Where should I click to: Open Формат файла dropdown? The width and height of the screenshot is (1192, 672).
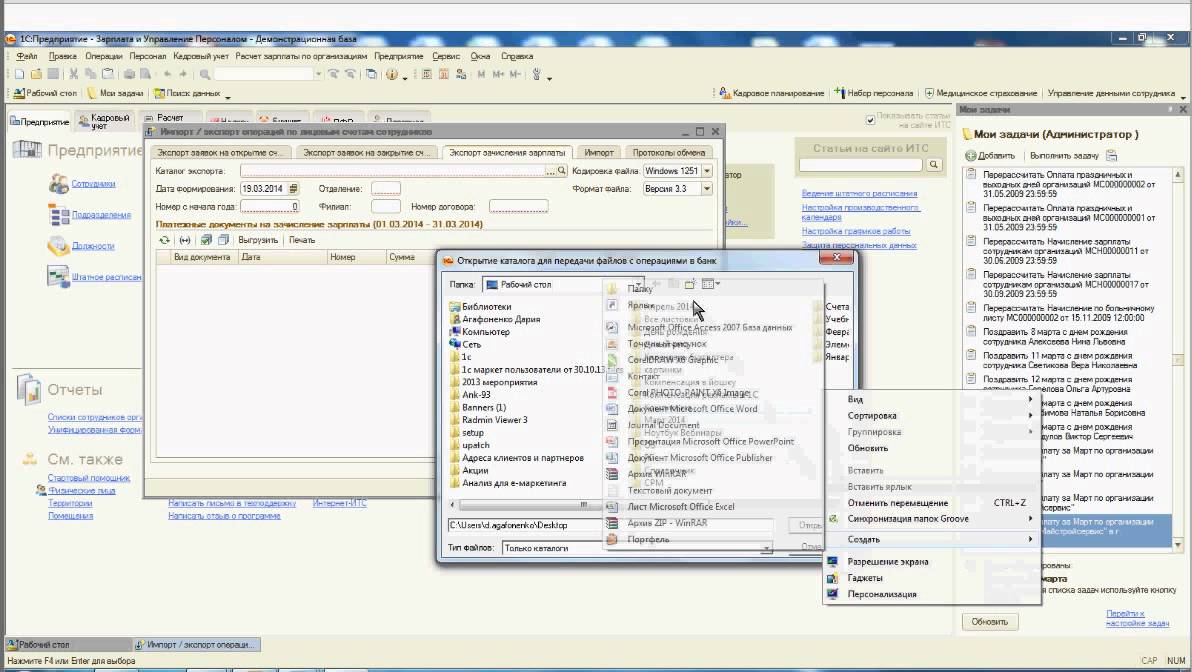pos(707,189)
